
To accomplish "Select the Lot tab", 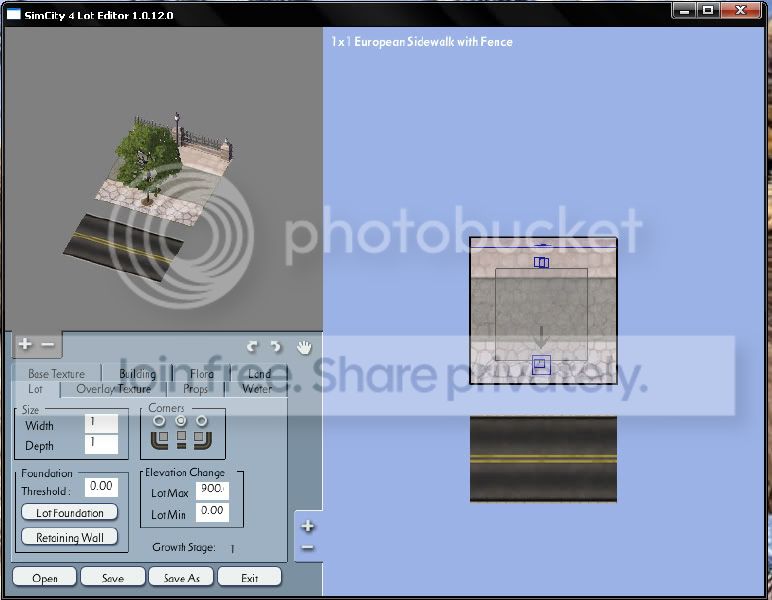I will tap(35, 389).
